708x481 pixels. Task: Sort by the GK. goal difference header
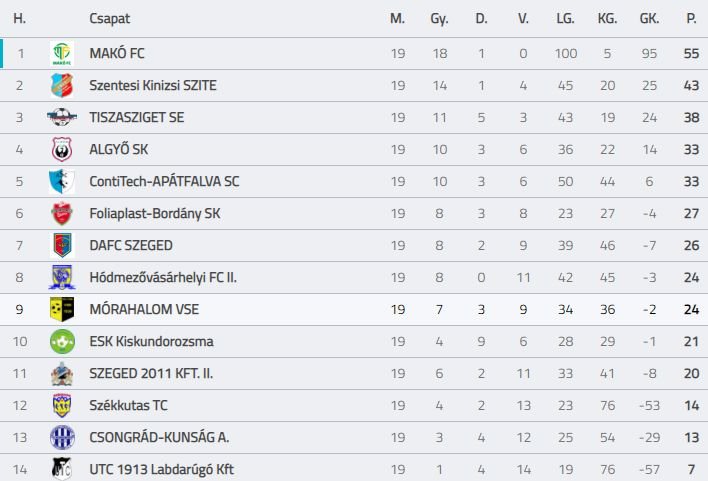click(648, 19)
